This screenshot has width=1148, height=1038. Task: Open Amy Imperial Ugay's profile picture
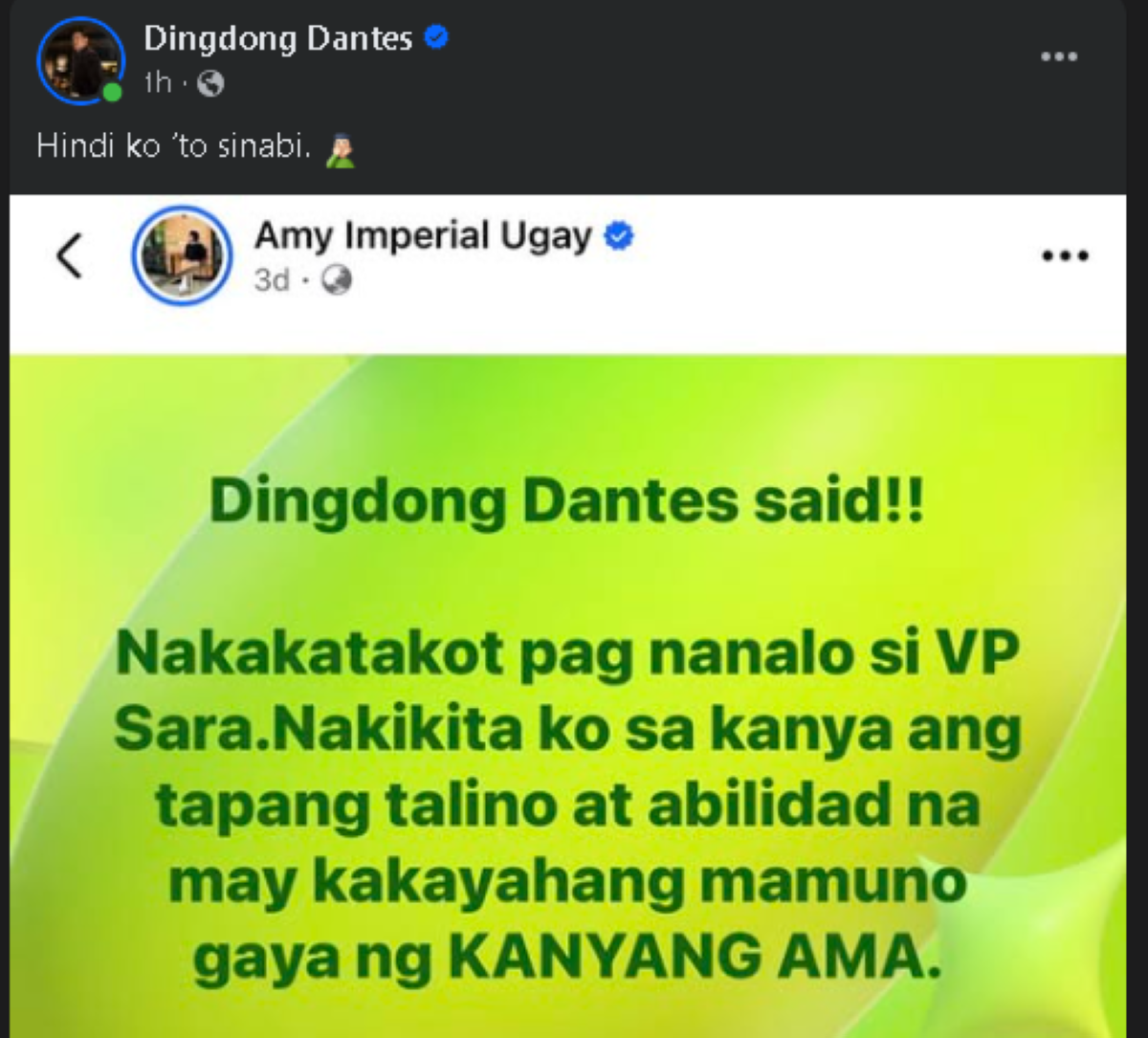(x=182, y=255)
